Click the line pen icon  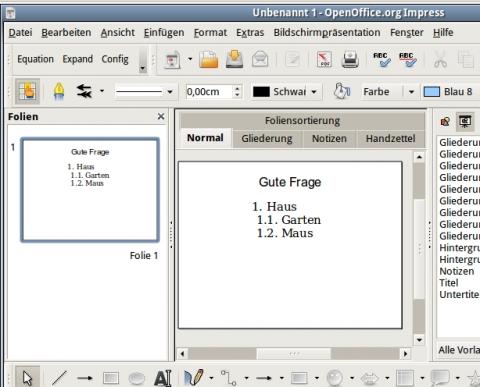[59, 91]
